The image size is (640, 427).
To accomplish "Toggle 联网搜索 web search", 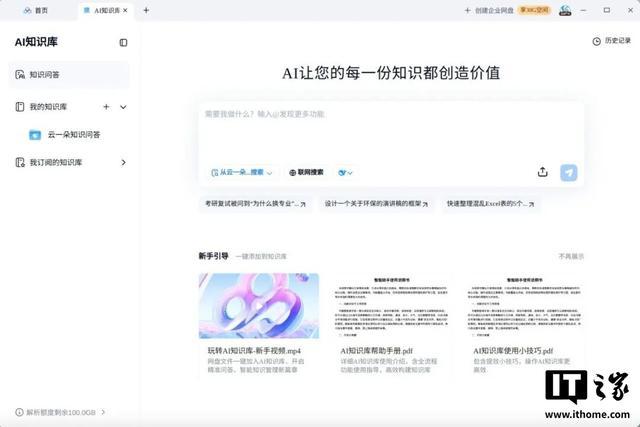I will (x=306, y=173).
